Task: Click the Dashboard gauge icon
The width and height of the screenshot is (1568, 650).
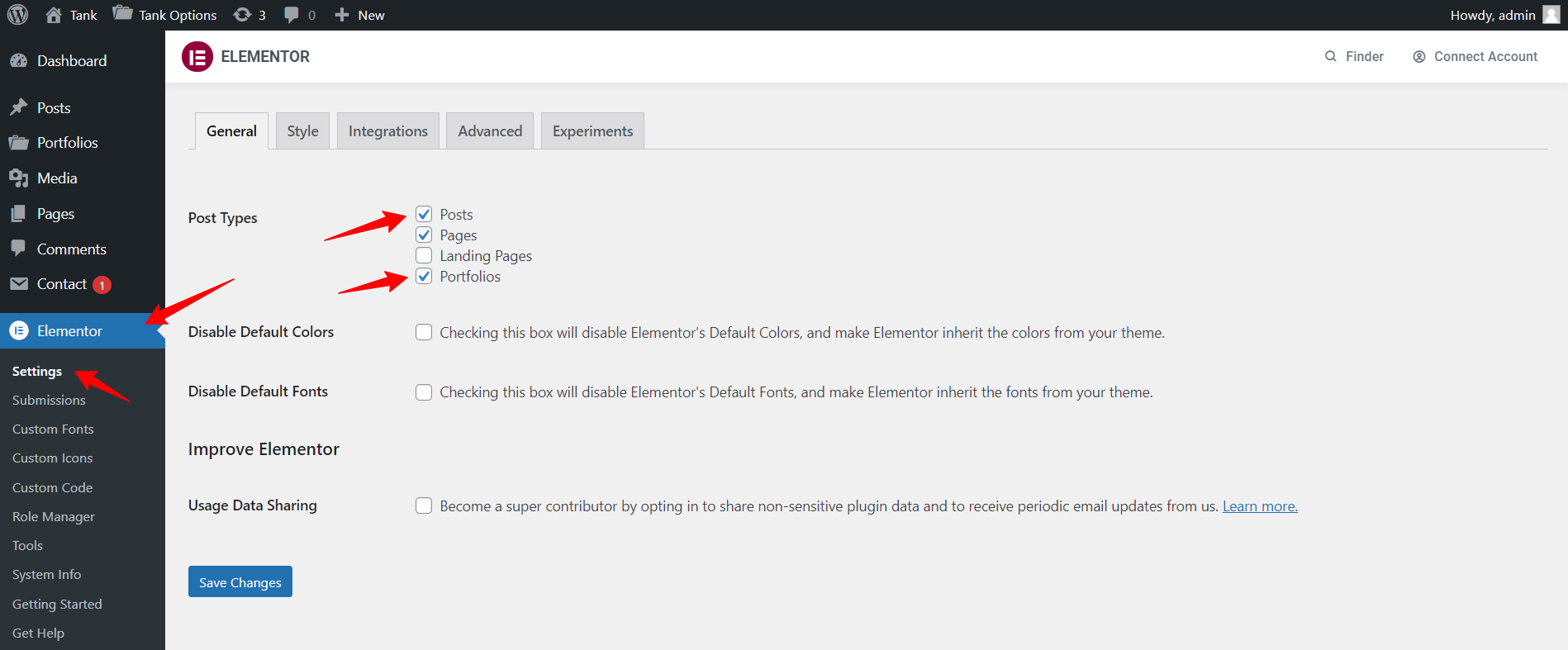Action: tap(18, 61)
